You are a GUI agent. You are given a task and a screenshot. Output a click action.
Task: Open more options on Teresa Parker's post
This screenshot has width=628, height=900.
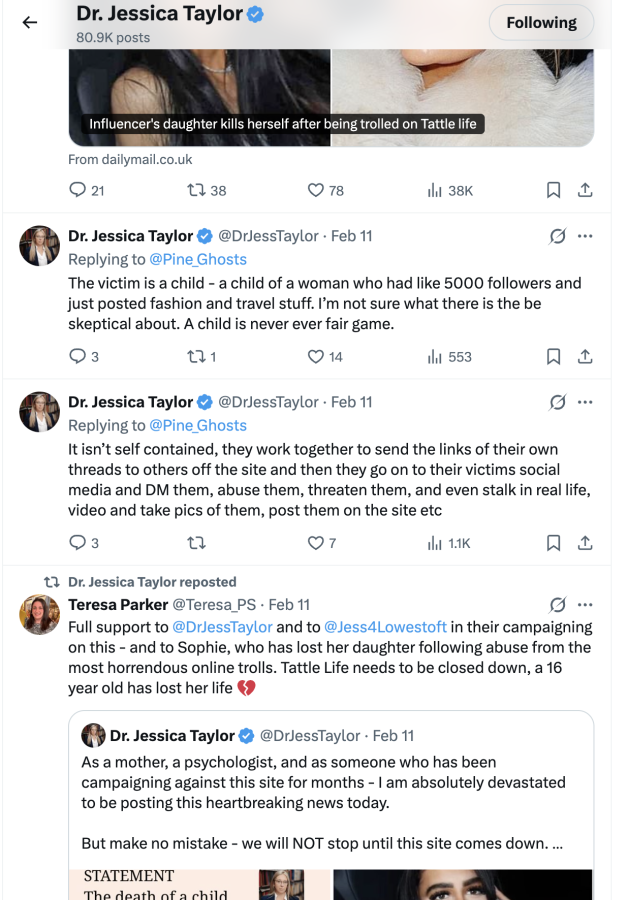[x=585, y=604]
